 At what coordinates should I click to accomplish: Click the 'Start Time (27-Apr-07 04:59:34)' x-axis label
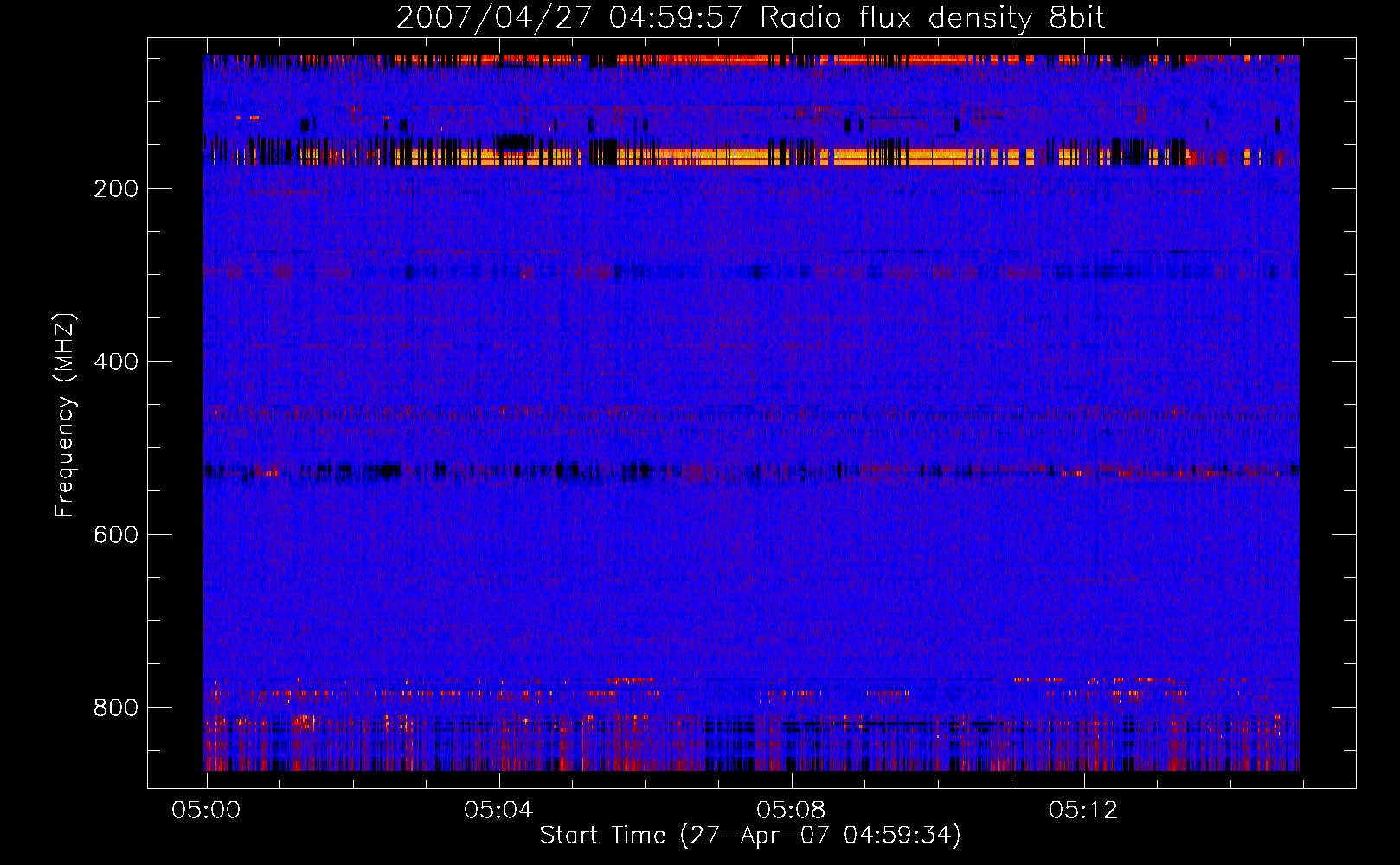[750, 836]
